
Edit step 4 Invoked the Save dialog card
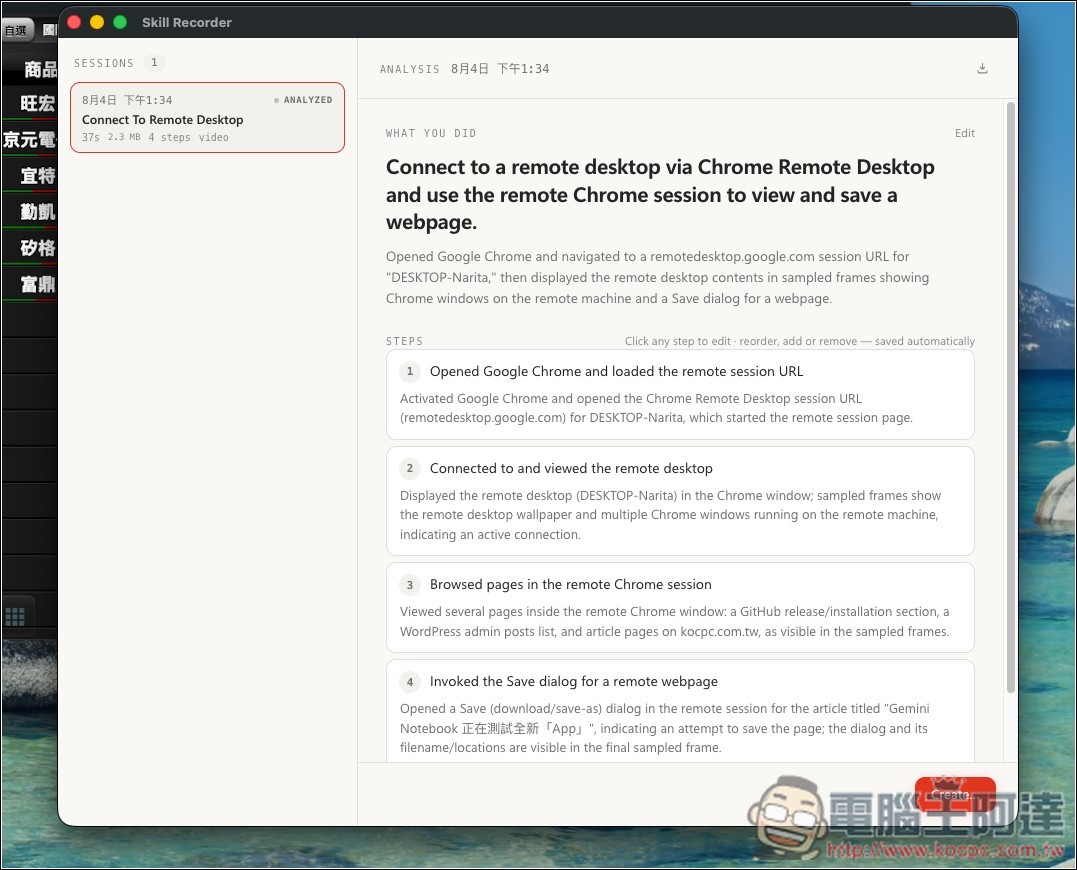click(680, 711)
